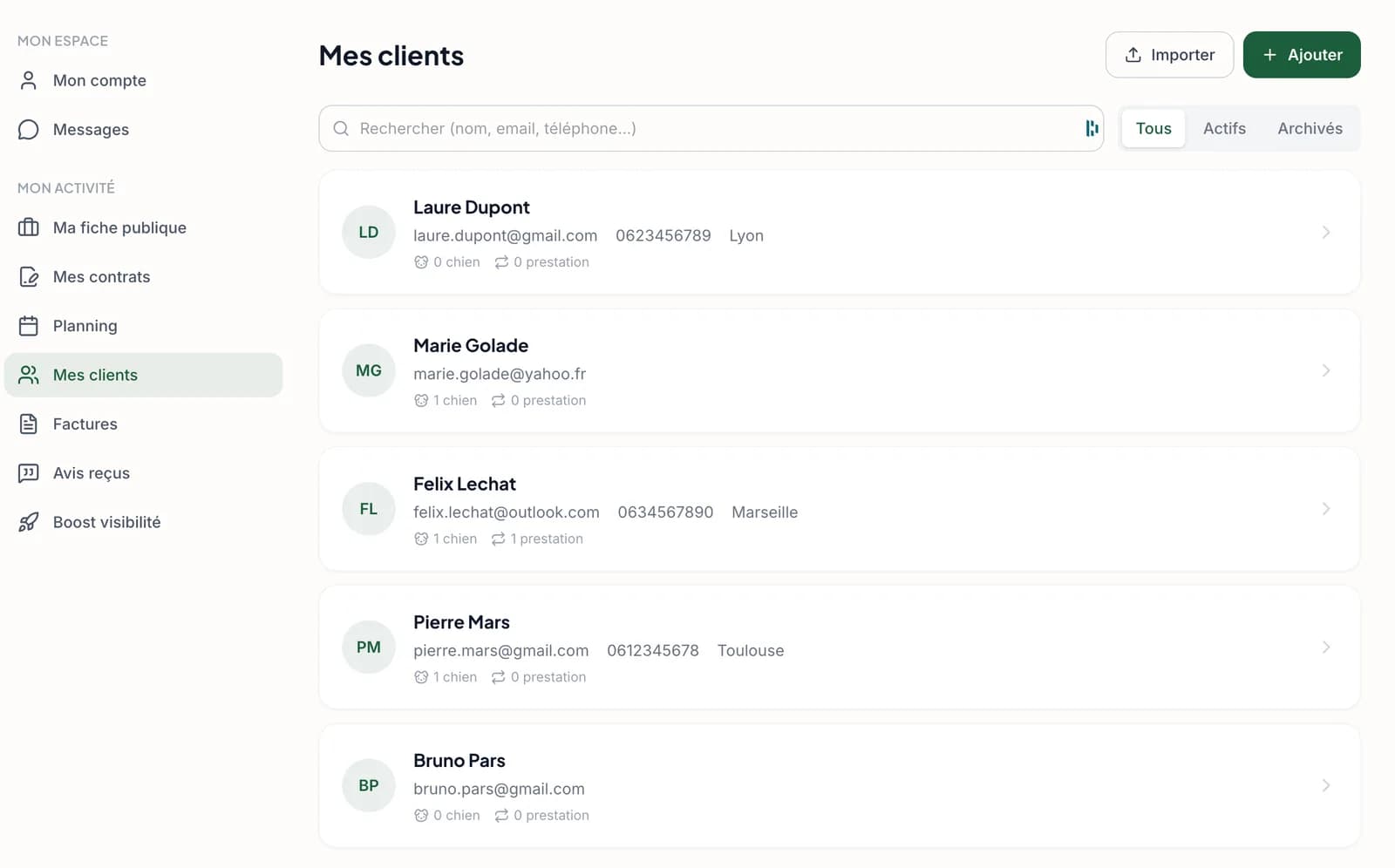This screenshot has height=868, width=1395.
Task: Click email pierre.mars@gmail.com
Action: 501,650
